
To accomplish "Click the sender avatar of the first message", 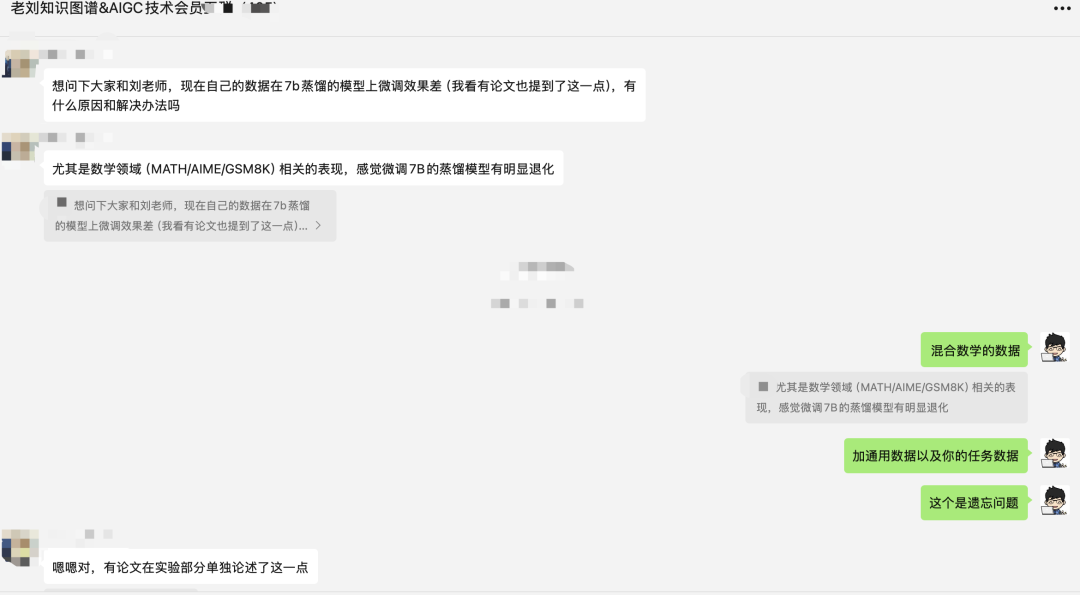I will click(19, 63).
